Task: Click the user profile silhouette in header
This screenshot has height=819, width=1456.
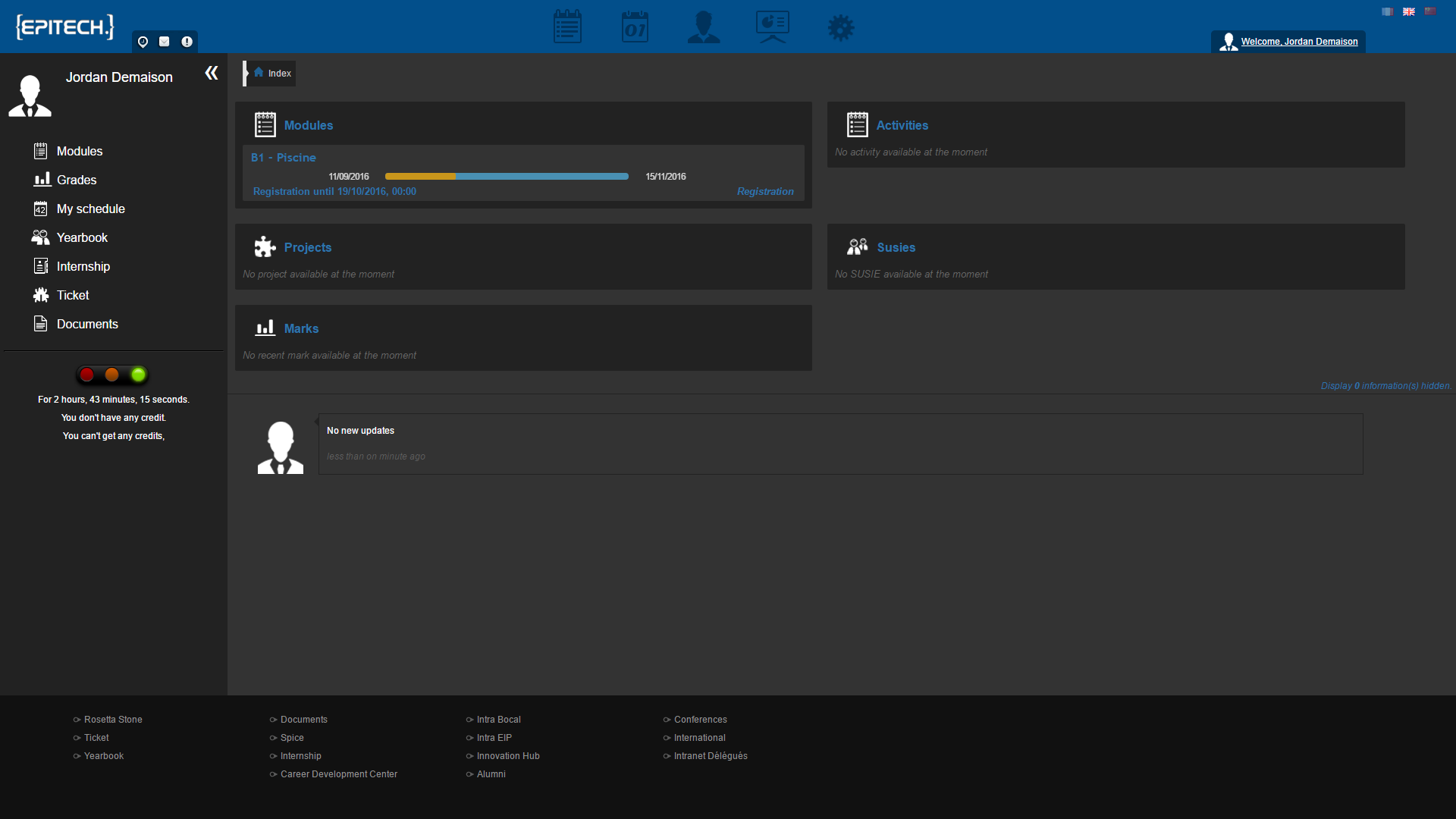Action: tap(703, 27)
